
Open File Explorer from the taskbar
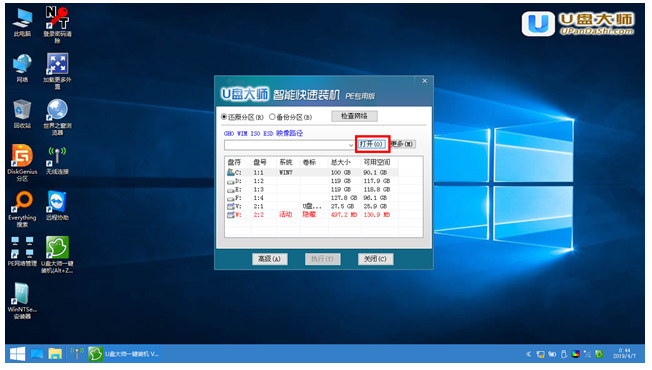(55, 354)
